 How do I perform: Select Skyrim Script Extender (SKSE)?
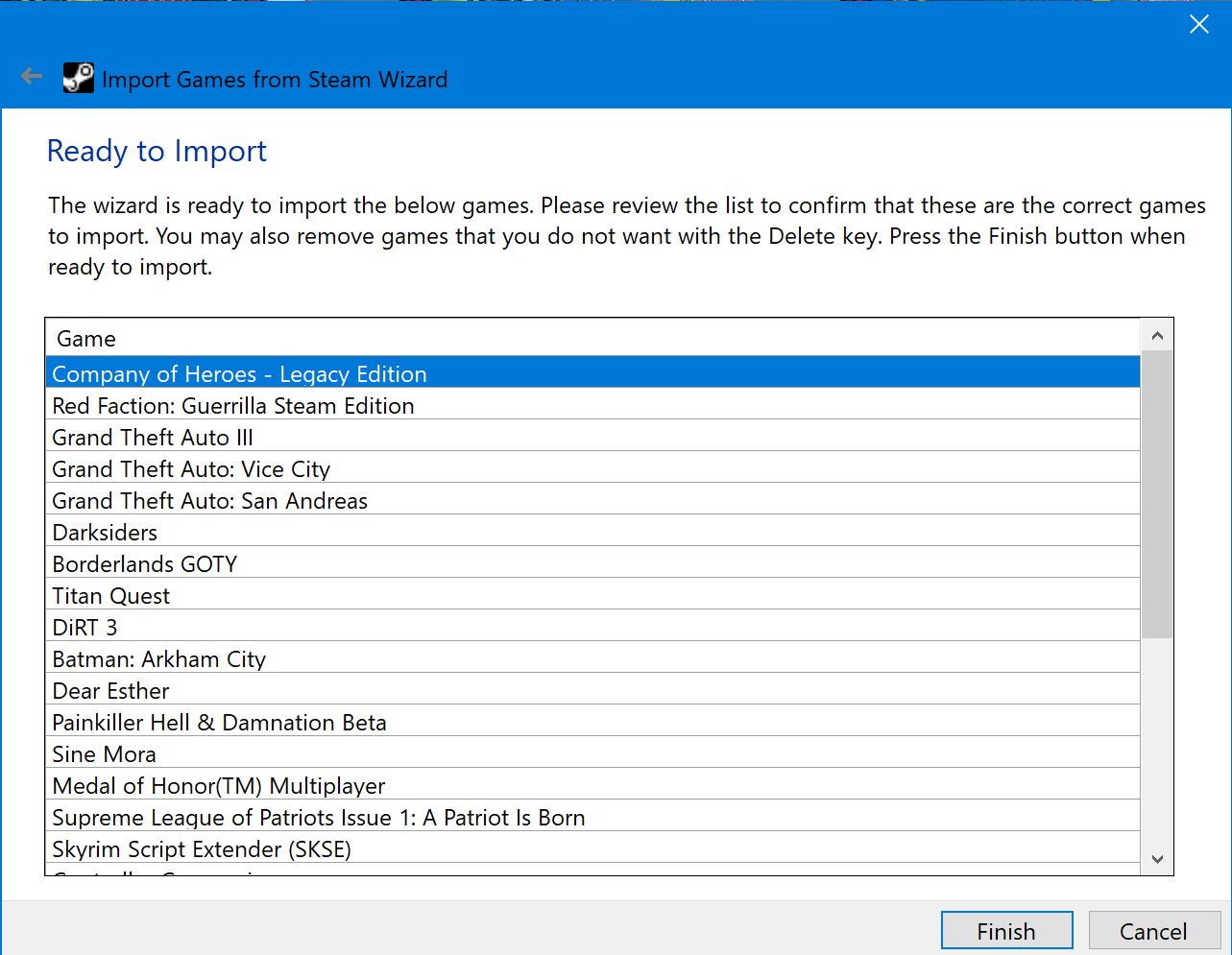click(593, 848)
